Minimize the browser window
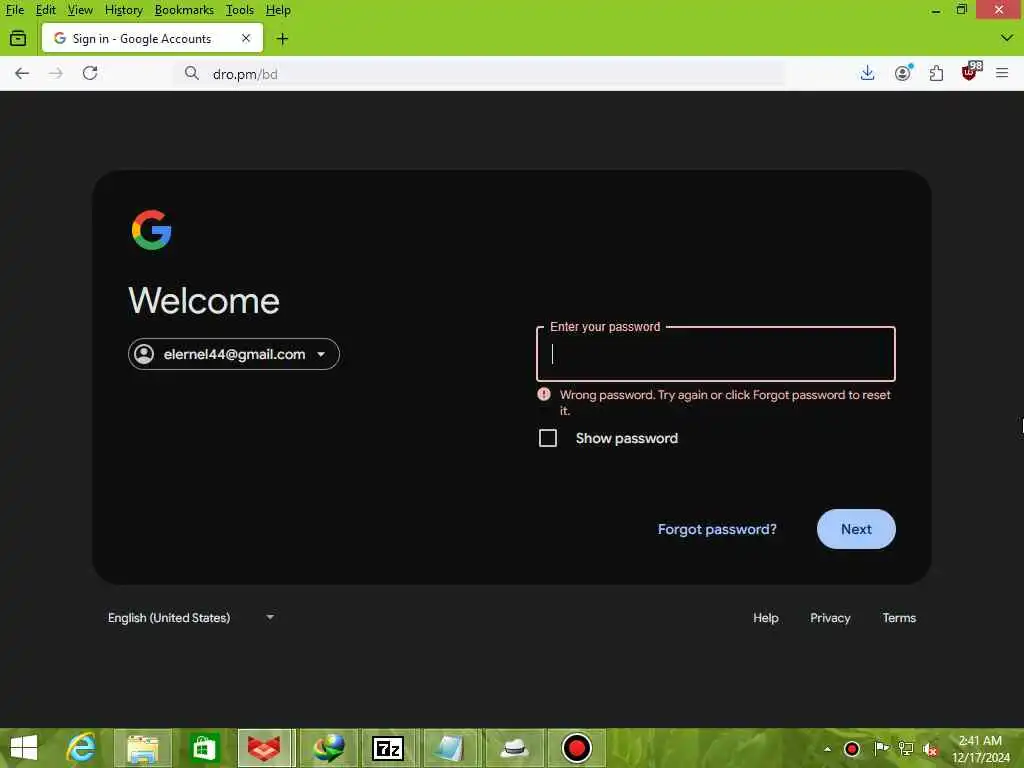 [x=936, y=10]
